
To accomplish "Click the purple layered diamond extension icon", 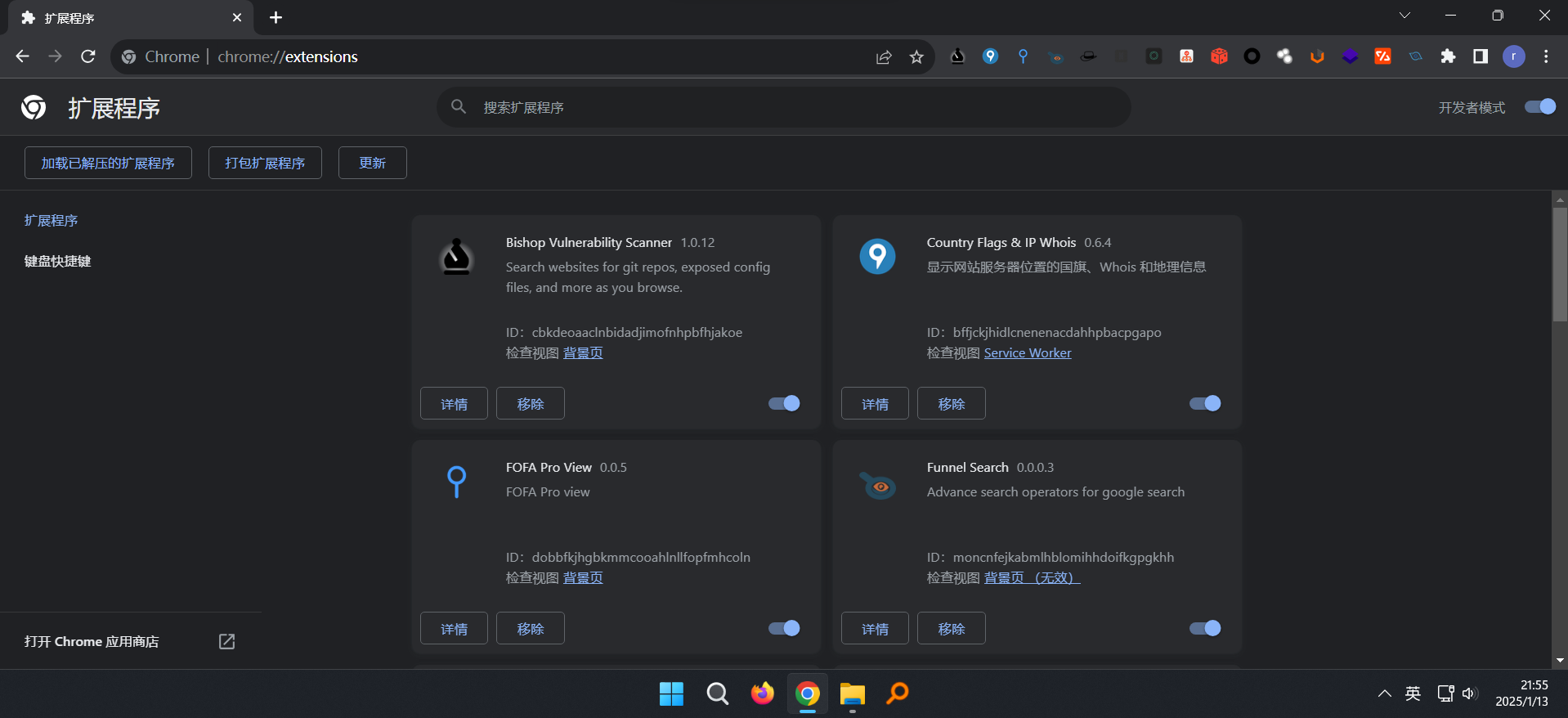I will [x=1350, y=56].
